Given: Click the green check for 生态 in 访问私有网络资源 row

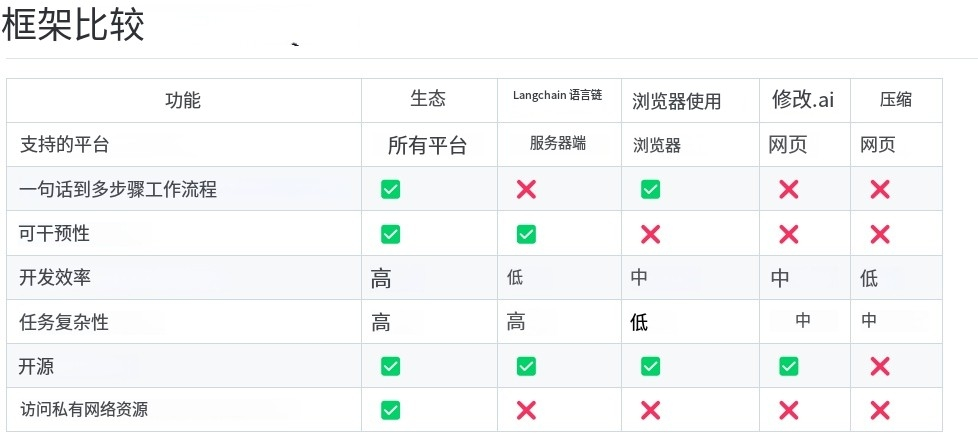Looking at the screenshot, I should click(390, 410).
